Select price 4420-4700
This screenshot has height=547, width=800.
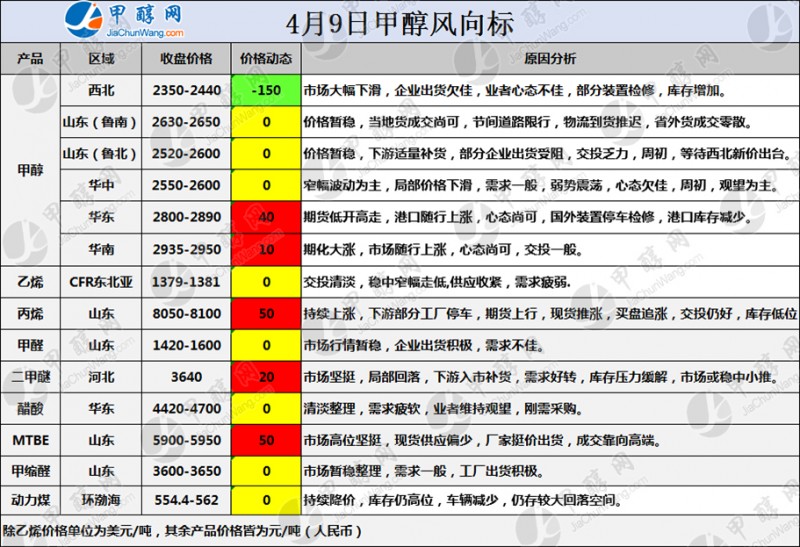(187, 409)
